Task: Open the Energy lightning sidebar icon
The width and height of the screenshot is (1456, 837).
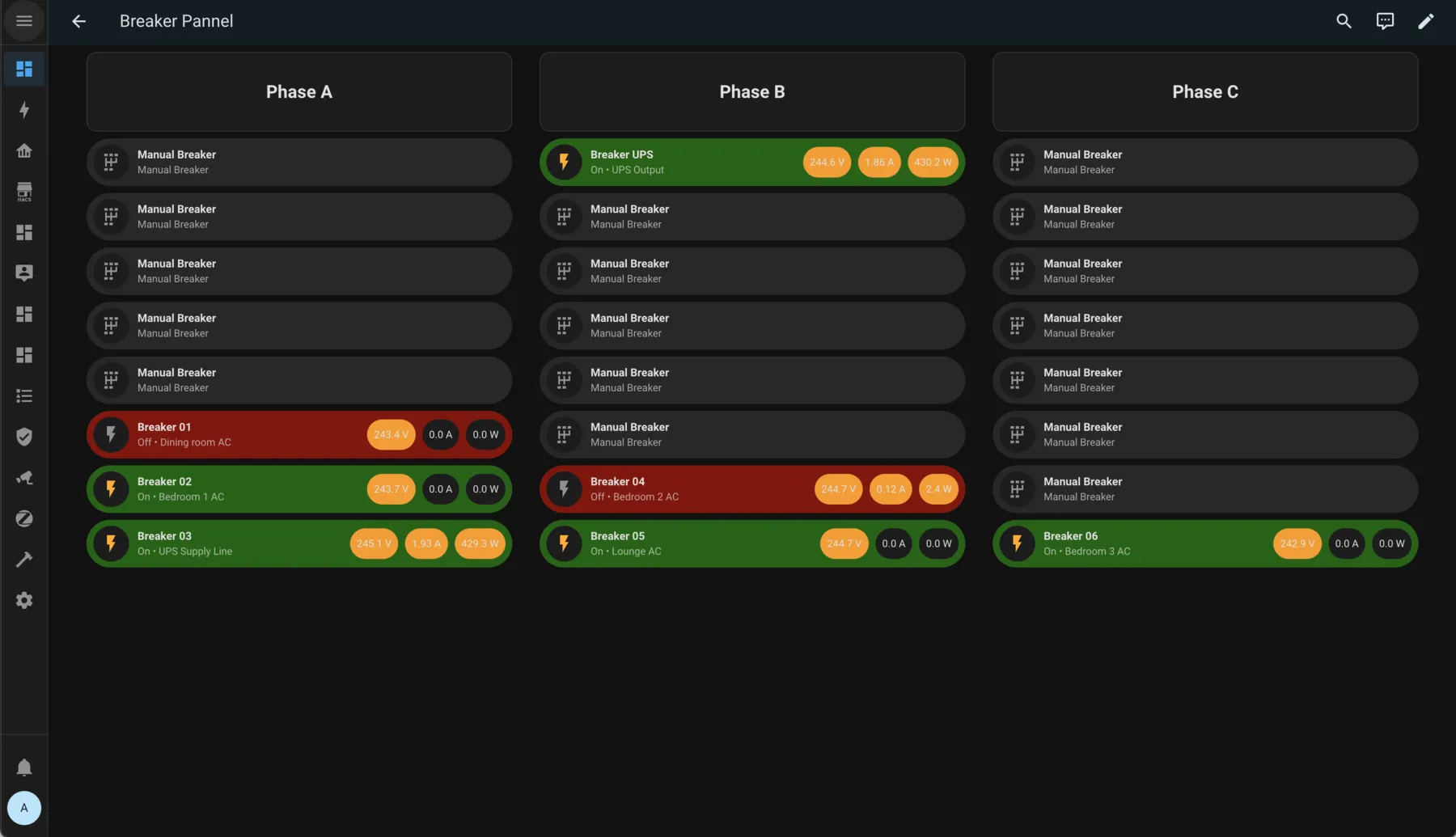Action: pos(24,110)
